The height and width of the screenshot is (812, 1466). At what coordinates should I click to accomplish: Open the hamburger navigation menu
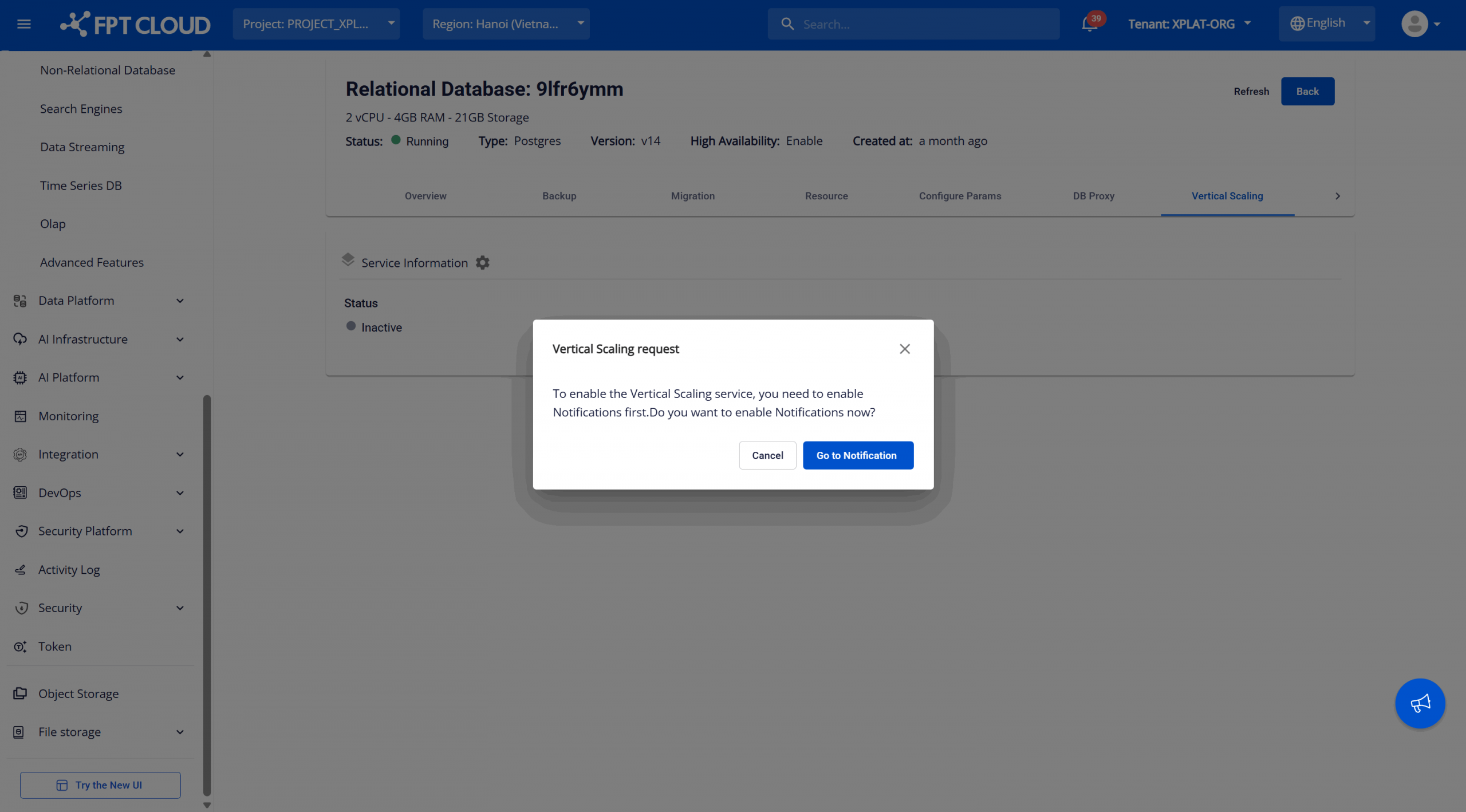23,24
